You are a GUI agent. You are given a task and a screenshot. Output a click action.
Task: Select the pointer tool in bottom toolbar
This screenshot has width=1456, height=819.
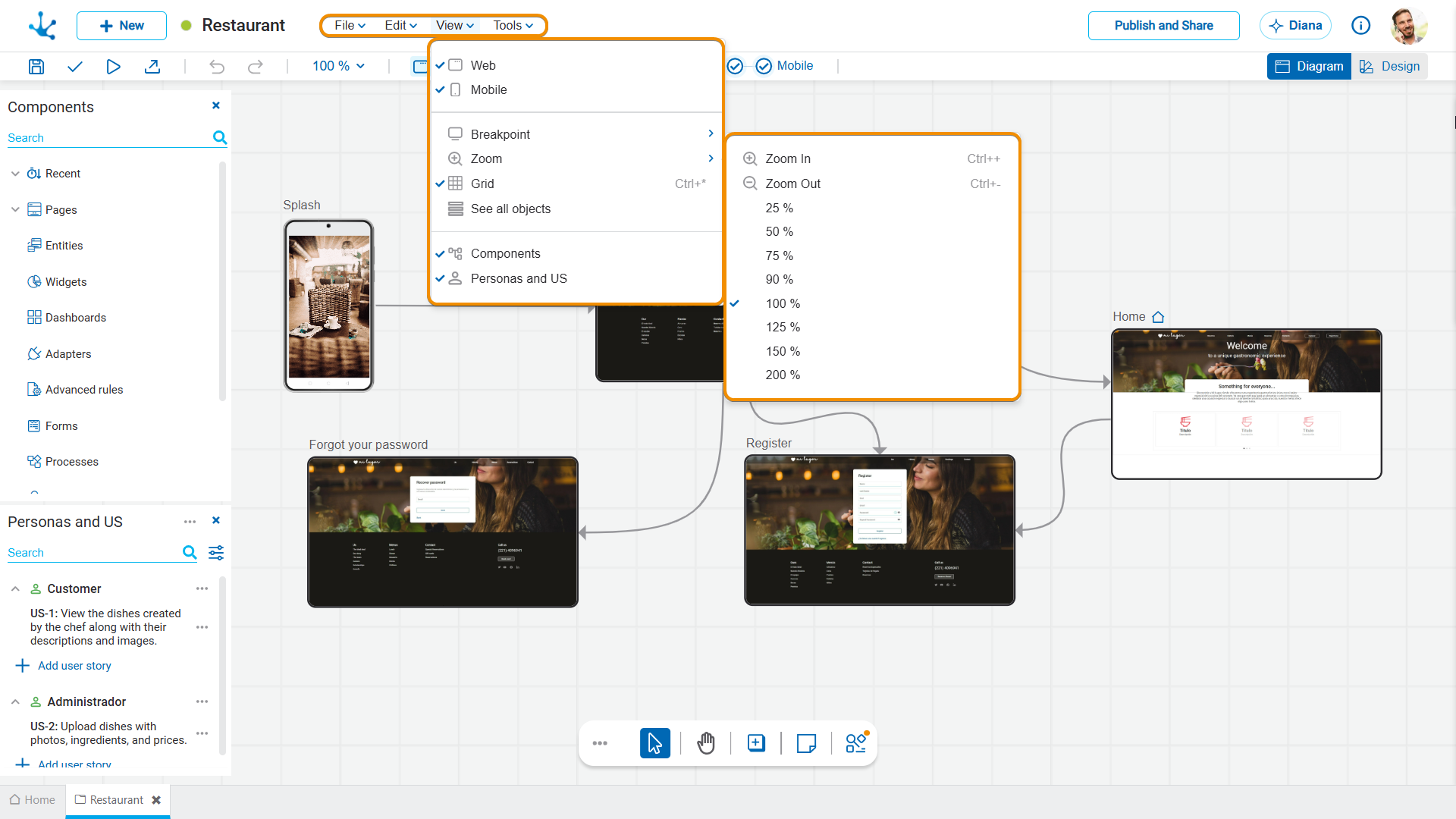click(x=654, y=743)
